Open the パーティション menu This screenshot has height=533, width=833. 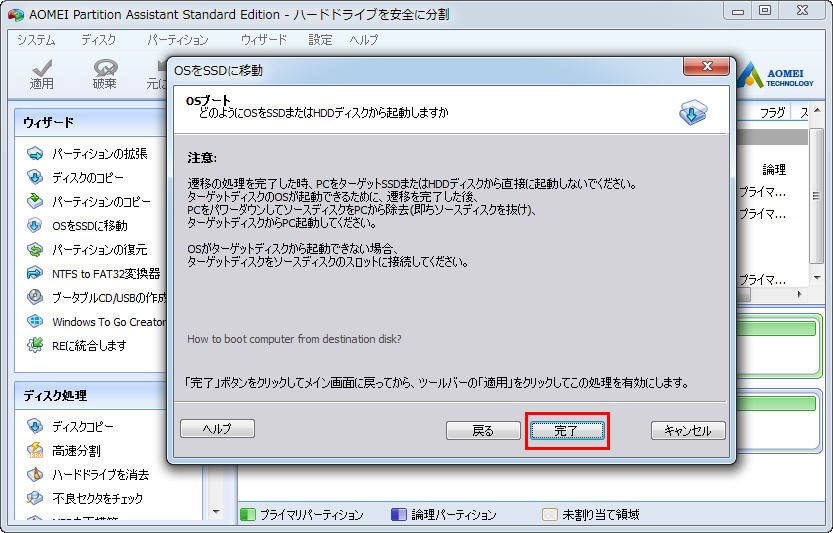coord(178,40)
